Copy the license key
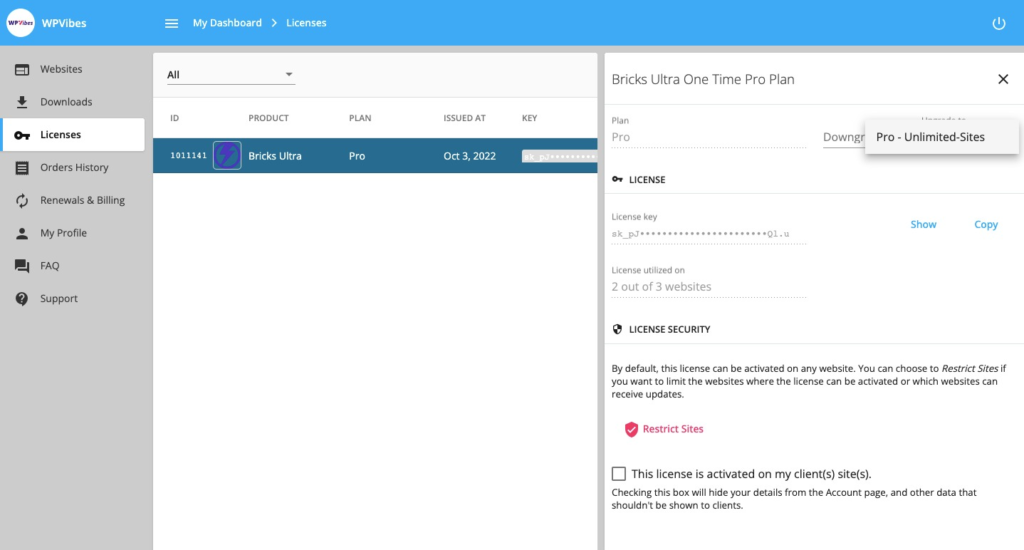Image resolution: width=1024 pixels, height=550 pixels. click(985, 224)
